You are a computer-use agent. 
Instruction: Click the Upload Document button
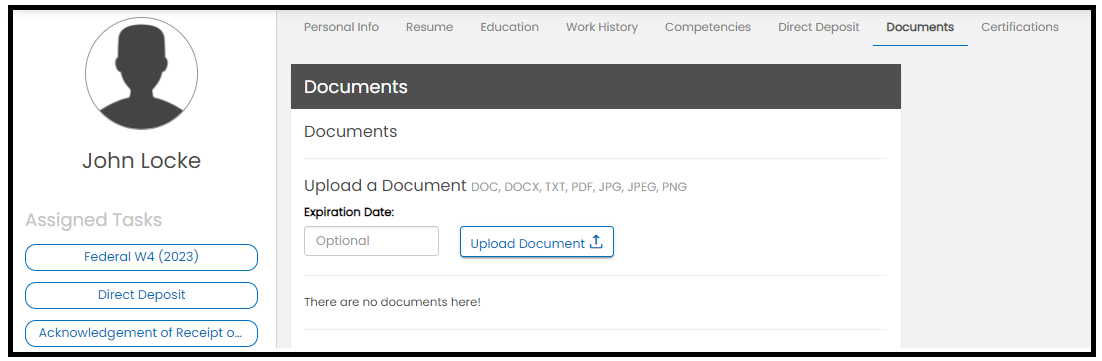tap(537, 242)
